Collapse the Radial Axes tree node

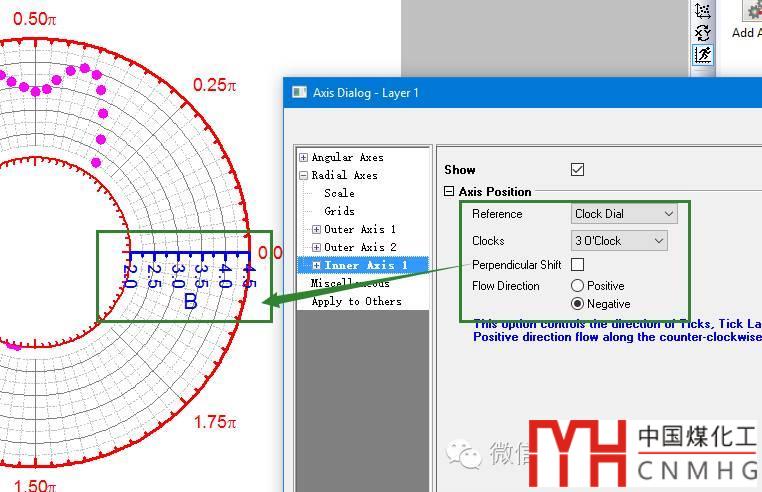(304, 175)
